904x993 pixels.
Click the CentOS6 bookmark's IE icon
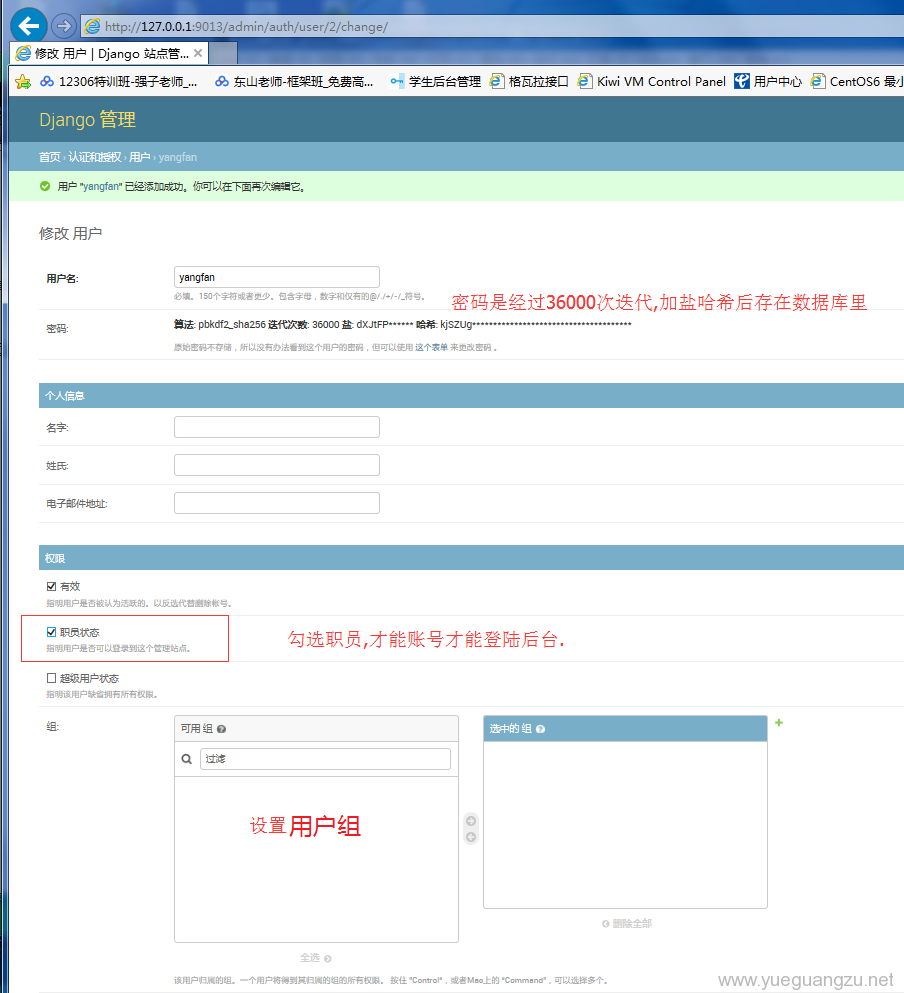(x=818, y=81)
